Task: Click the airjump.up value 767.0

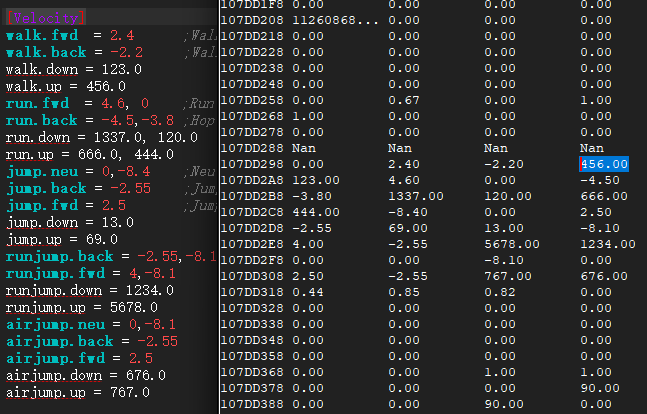Action: (x=130, y=393)
